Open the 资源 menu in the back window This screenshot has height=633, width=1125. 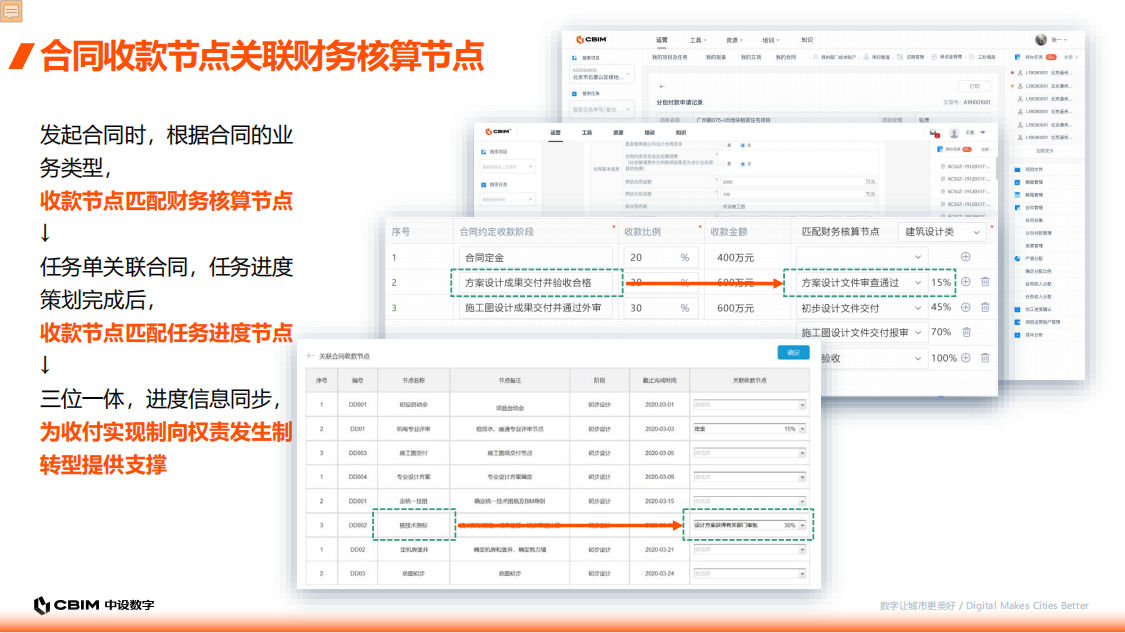[733, 40]
